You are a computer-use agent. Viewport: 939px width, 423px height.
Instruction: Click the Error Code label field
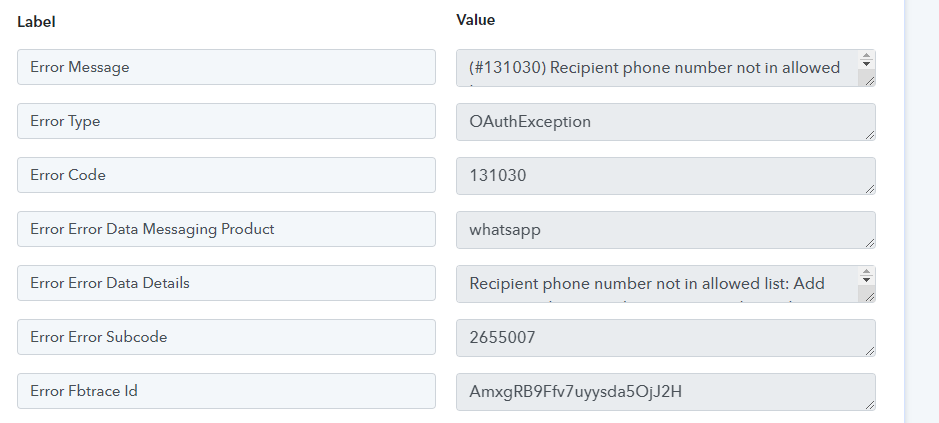pos(226,175)
